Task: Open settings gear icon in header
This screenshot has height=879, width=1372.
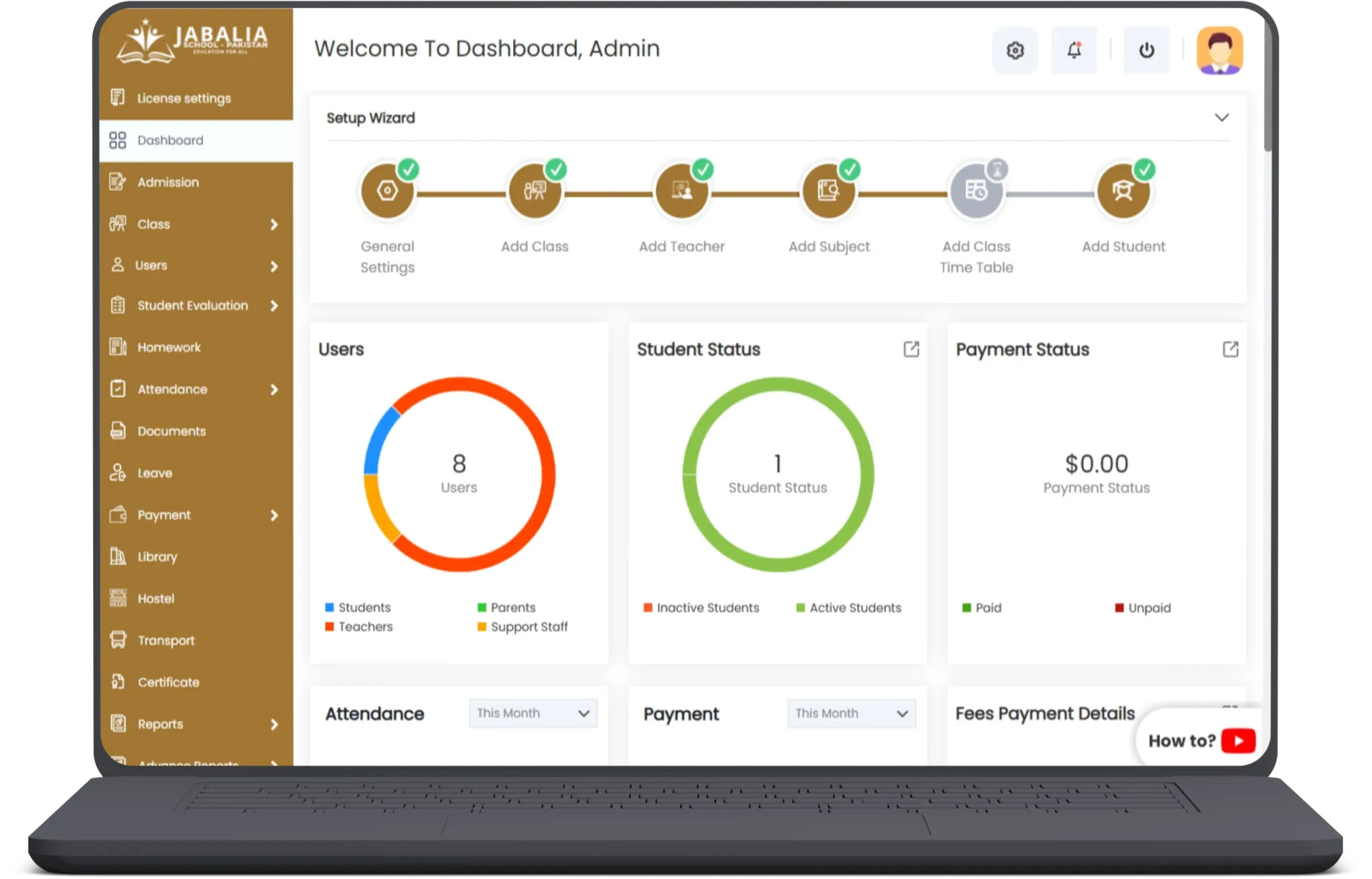Action: tap(1015, 50)
